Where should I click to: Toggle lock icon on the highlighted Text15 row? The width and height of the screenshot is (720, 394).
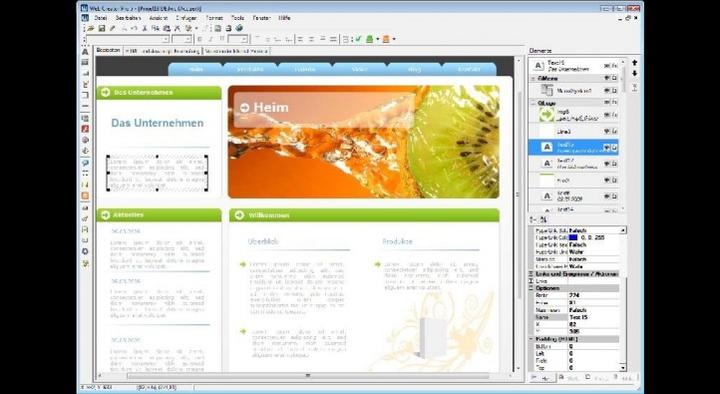point(614,147)
